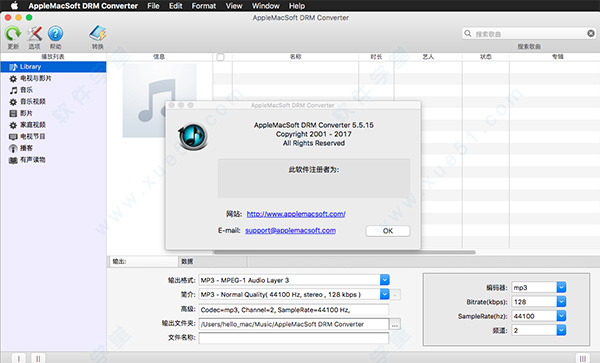Click the blue Help question icon
The image size is (600, 363).
tap(55, 34)
